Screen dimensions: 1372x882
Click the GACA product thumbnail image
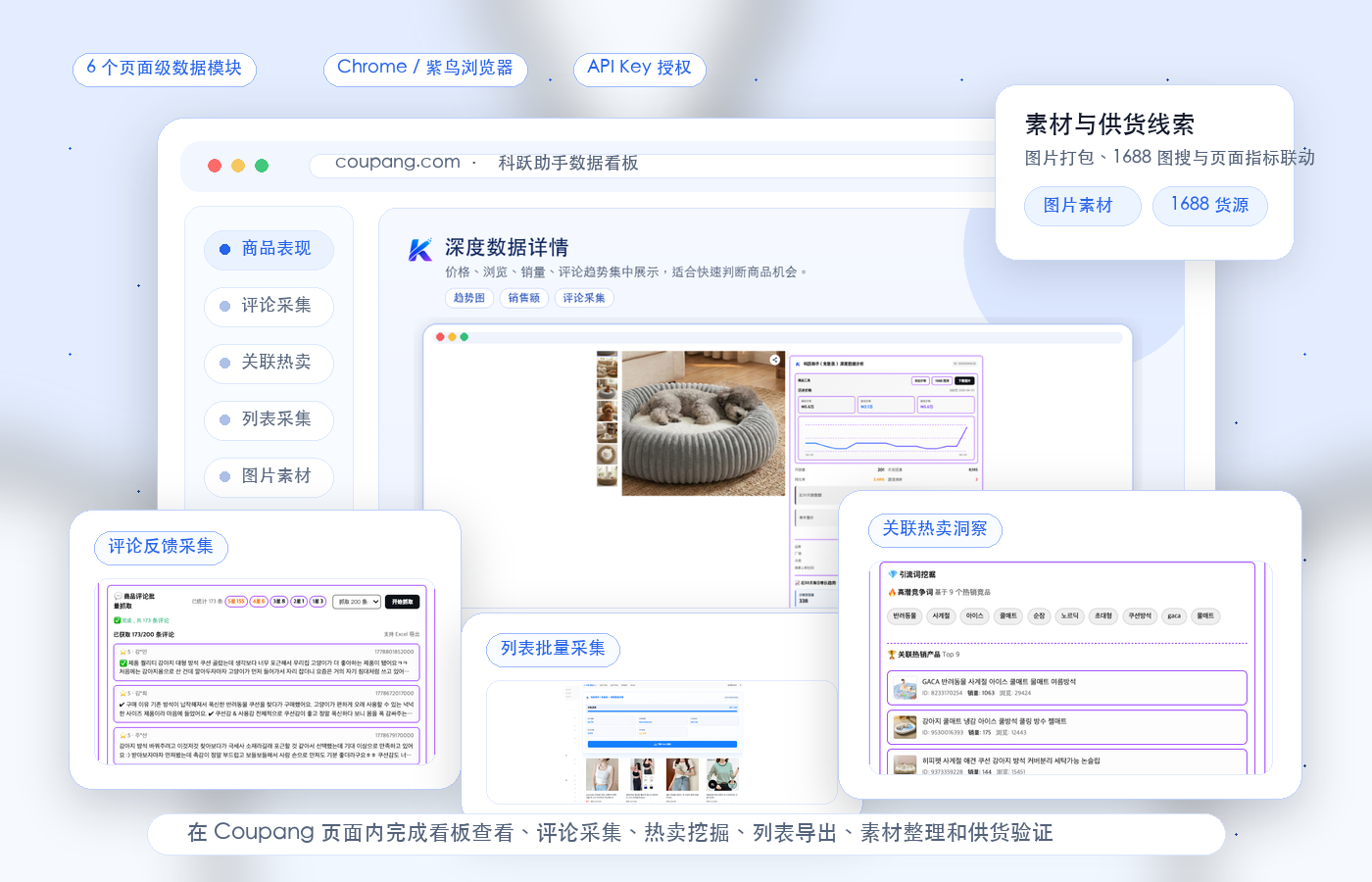pos(905,688)
